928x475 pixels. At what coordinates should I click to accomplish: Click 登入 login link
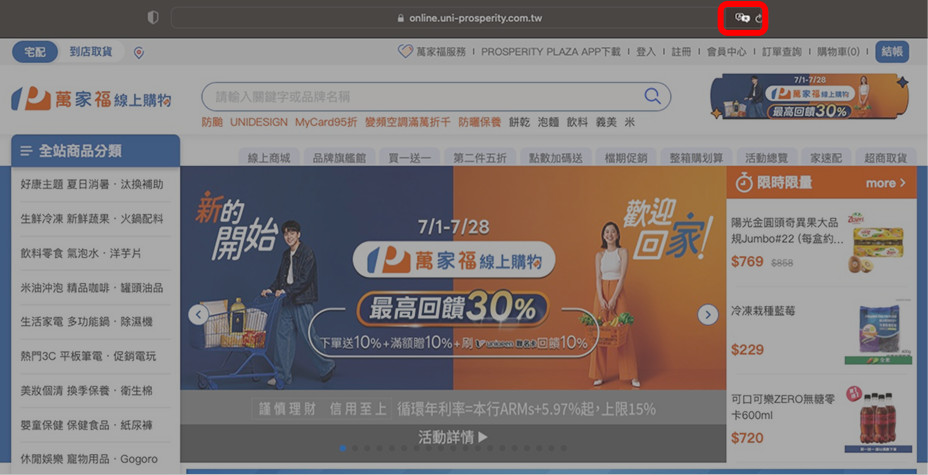tap(646, 52)
